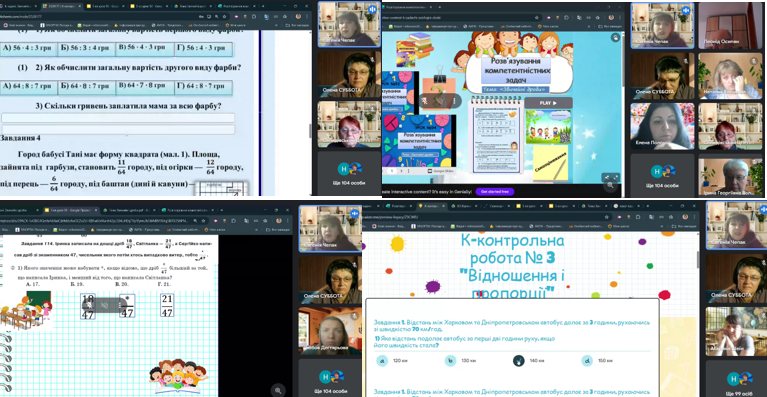
Task: Pick answer d 150 км
Action: pos(598,360)
